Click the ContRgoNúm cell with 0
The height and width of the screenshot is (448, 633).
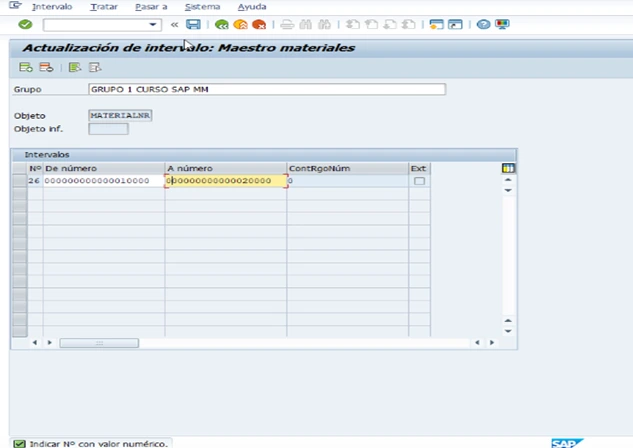(x=348, y=181)
